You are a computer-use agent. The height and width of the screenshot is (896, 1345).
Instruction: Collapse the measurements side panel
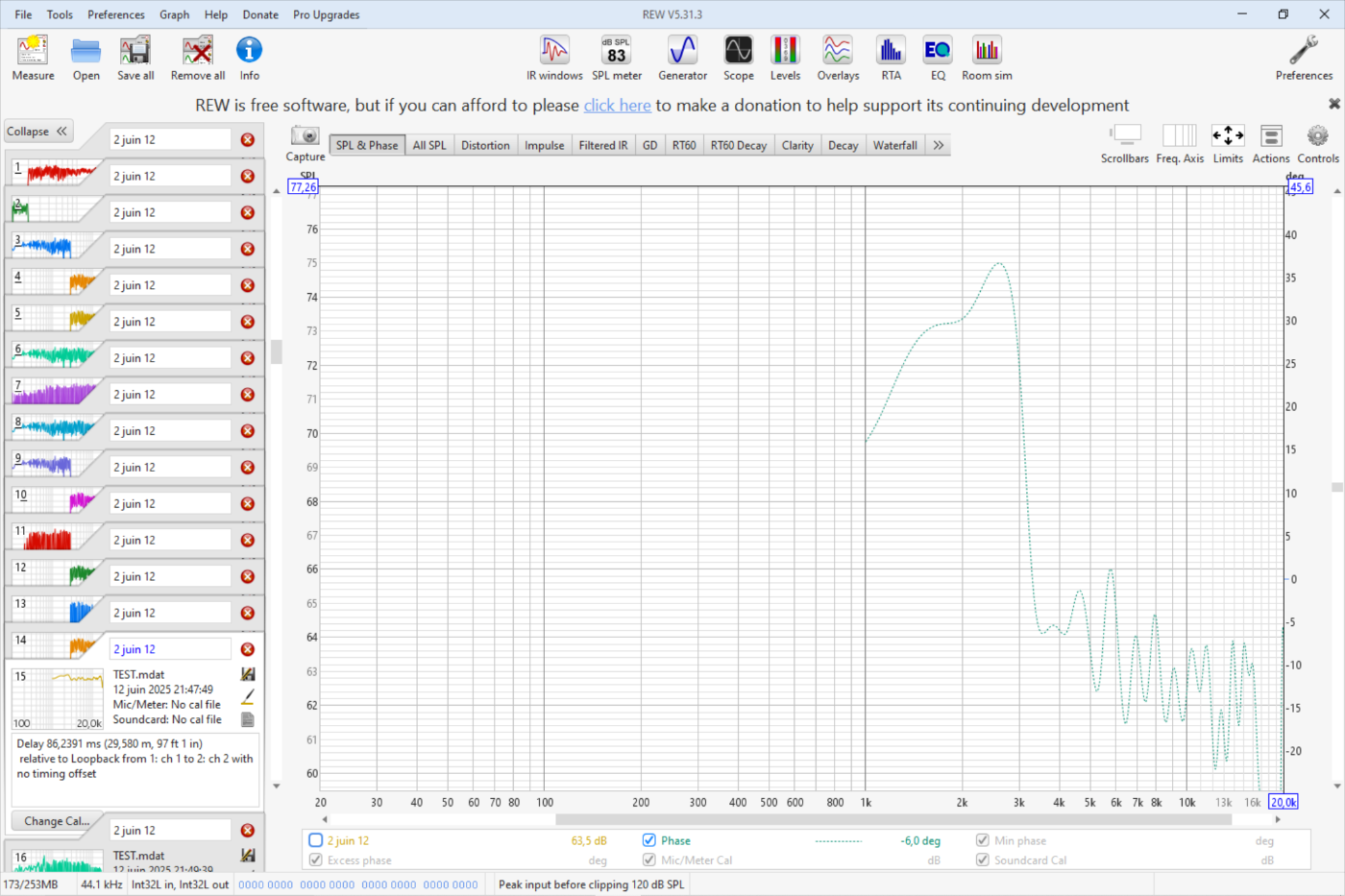(37, 132)
